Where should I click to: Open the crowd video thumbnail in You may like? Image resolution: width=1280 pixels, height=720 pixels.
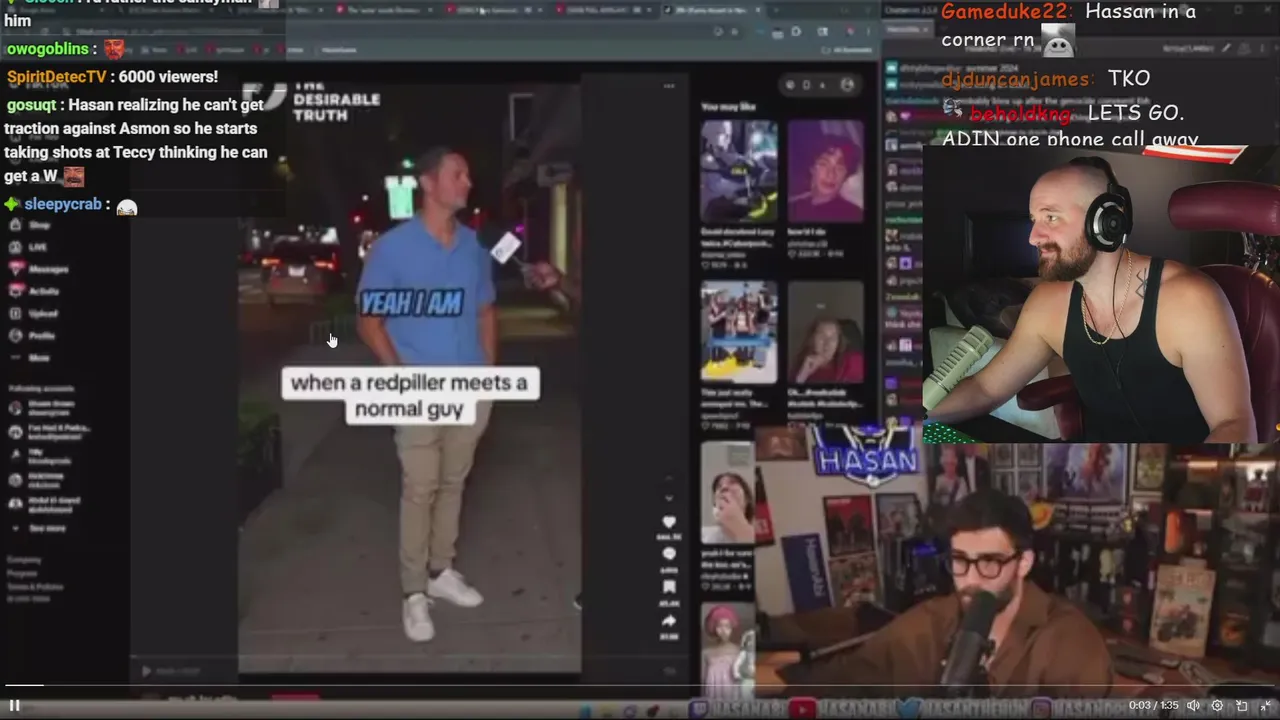coord(739,332)
